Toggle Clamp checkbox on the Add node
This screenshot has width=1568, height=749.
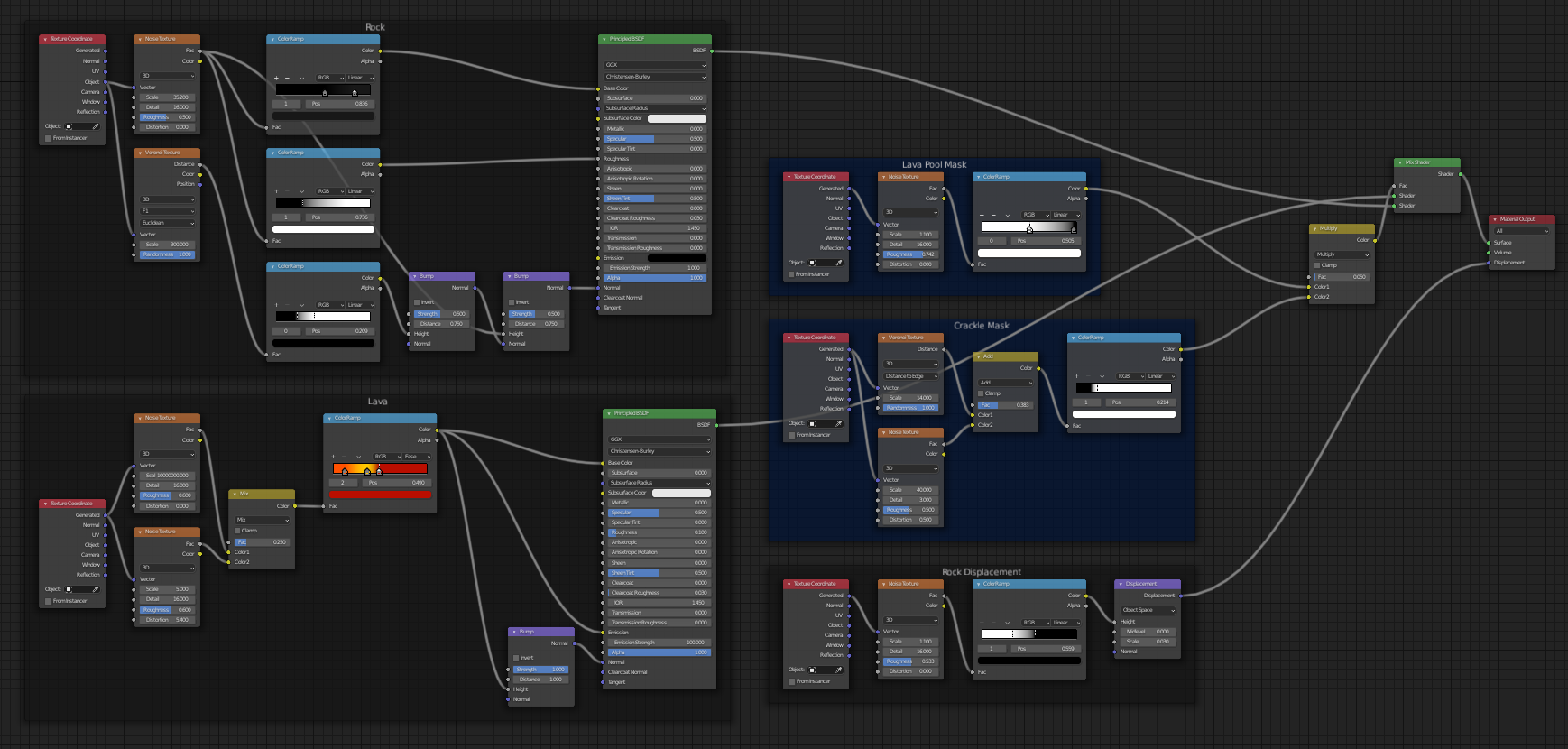[982, 393]
